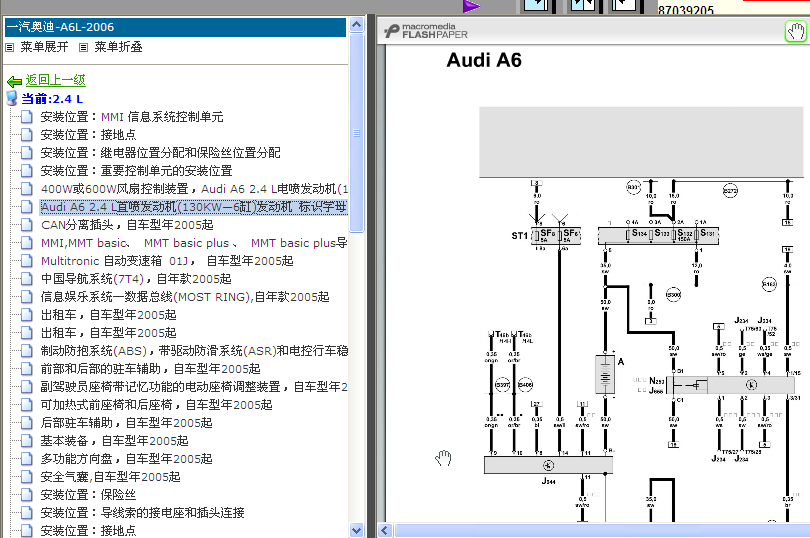Click document icon for 可加热式前座椅和后座椅
Screen dimensions: 810x538
click(27, 405)
